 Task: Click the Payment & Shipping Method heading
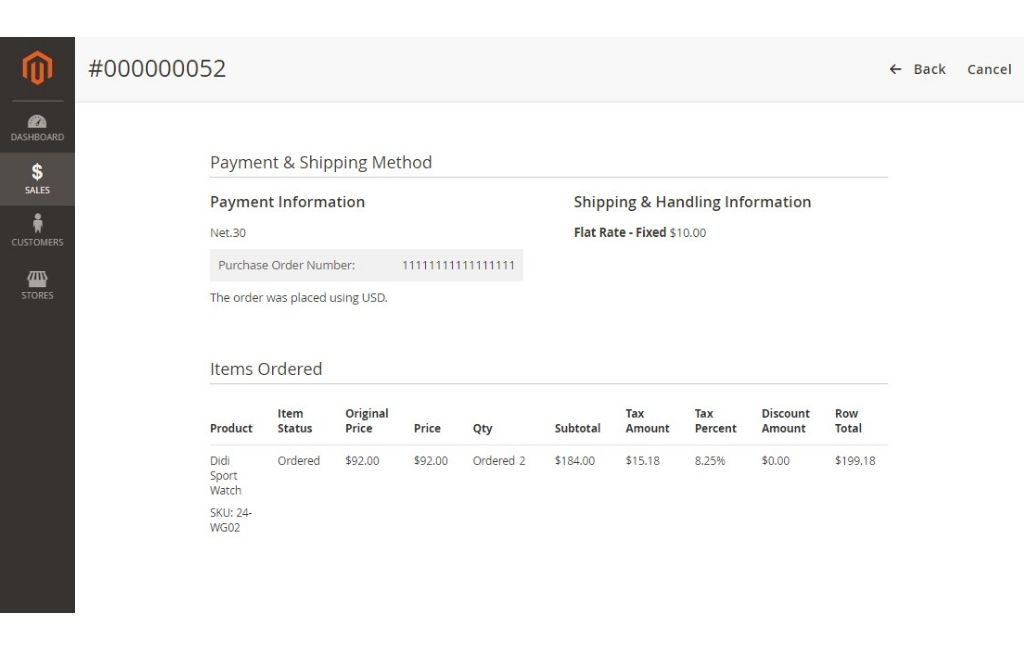(321, 162)
